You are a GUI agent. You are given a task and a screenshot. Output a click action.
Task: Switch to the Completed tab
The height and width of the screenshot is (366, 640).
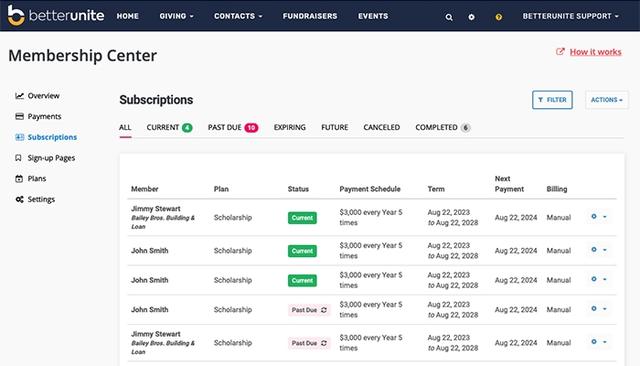442,127
